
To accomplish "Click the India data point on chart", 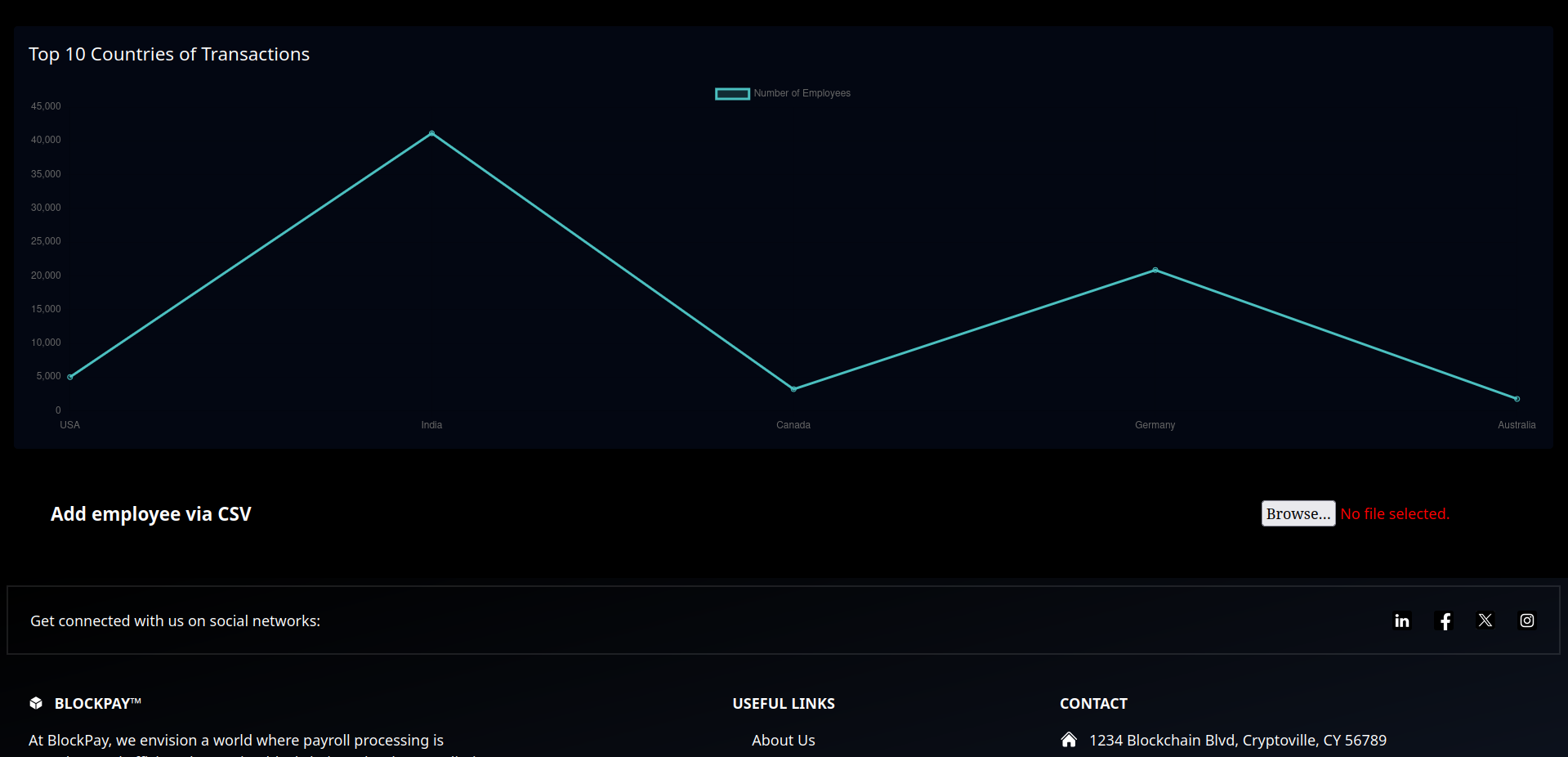I will 431,133.
